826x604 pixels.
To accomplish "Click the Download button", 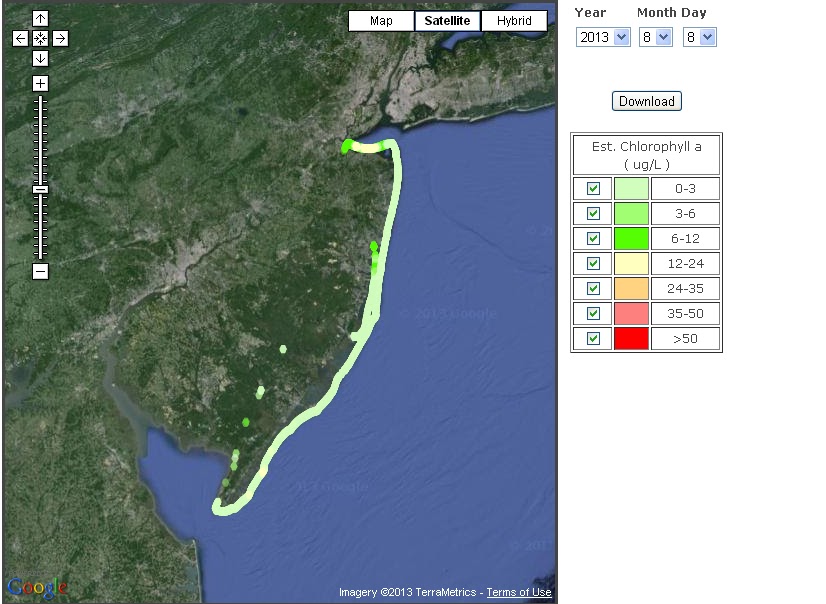I will pos(646,101).
